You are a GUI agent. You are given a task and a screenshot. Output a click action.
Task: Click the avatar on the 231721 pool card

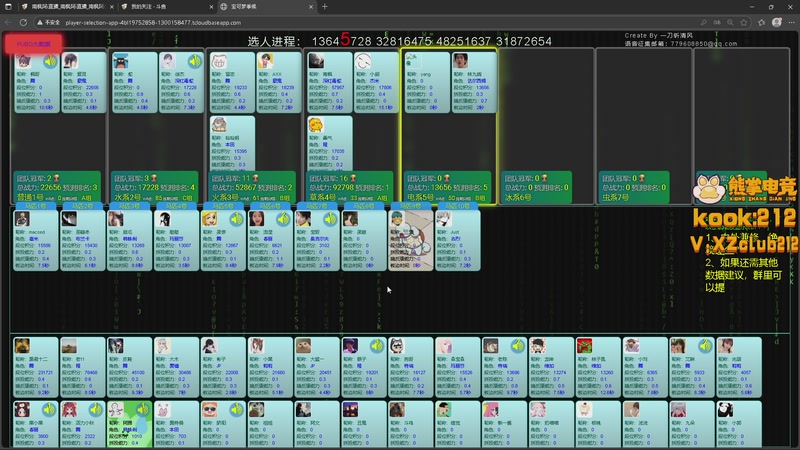22,346
